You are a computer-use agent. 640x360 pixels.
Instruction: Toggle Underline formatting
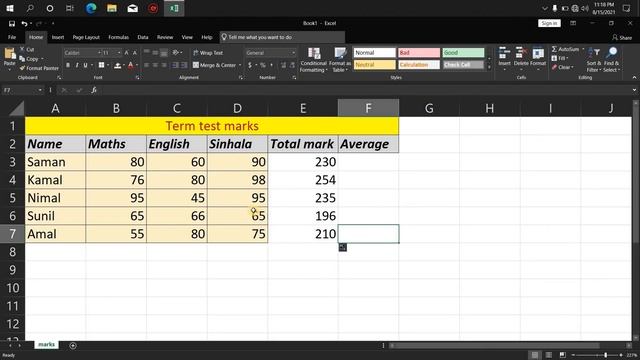[x=85, y=65]
